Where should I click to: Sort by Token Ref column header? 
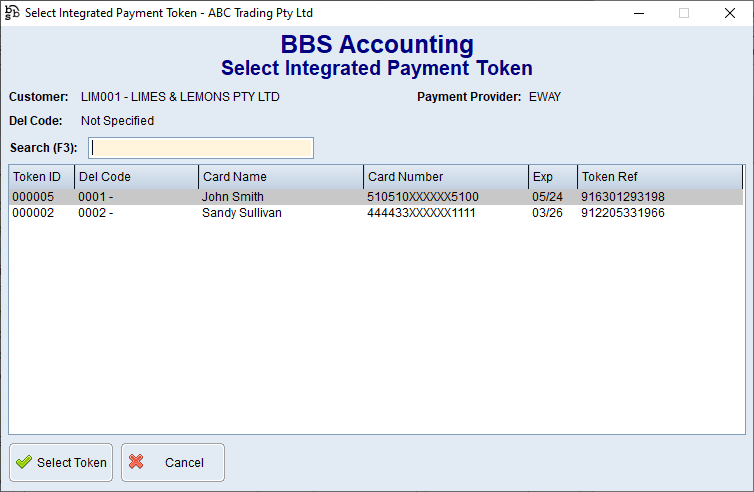pos(659,177)
